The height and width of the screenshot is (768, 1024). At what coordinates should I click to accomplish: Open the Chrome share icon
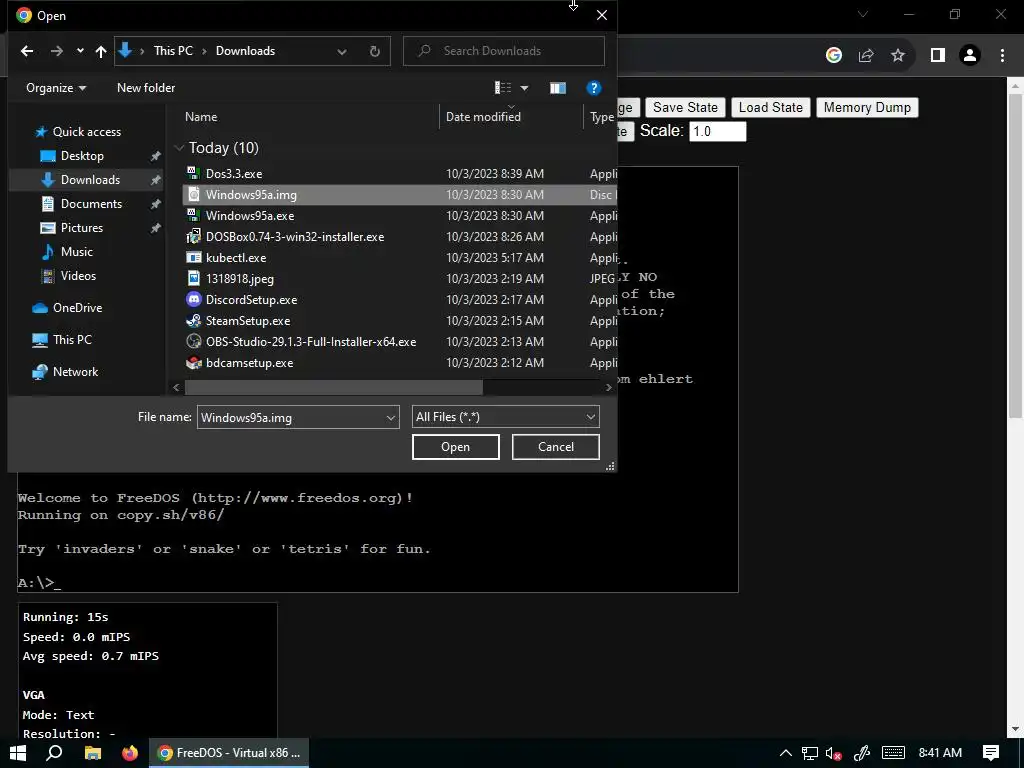tap(866, 56)
